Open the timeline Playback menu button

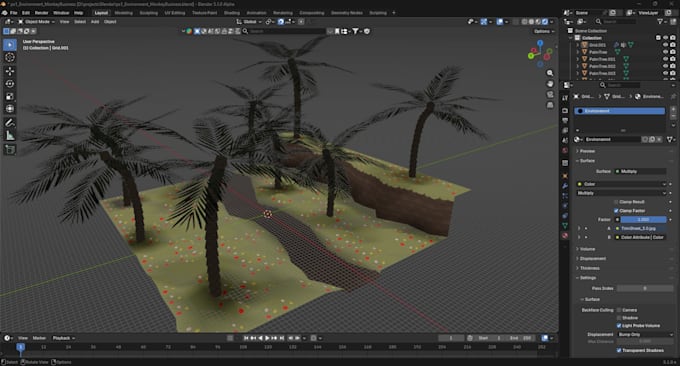(63, 338)
